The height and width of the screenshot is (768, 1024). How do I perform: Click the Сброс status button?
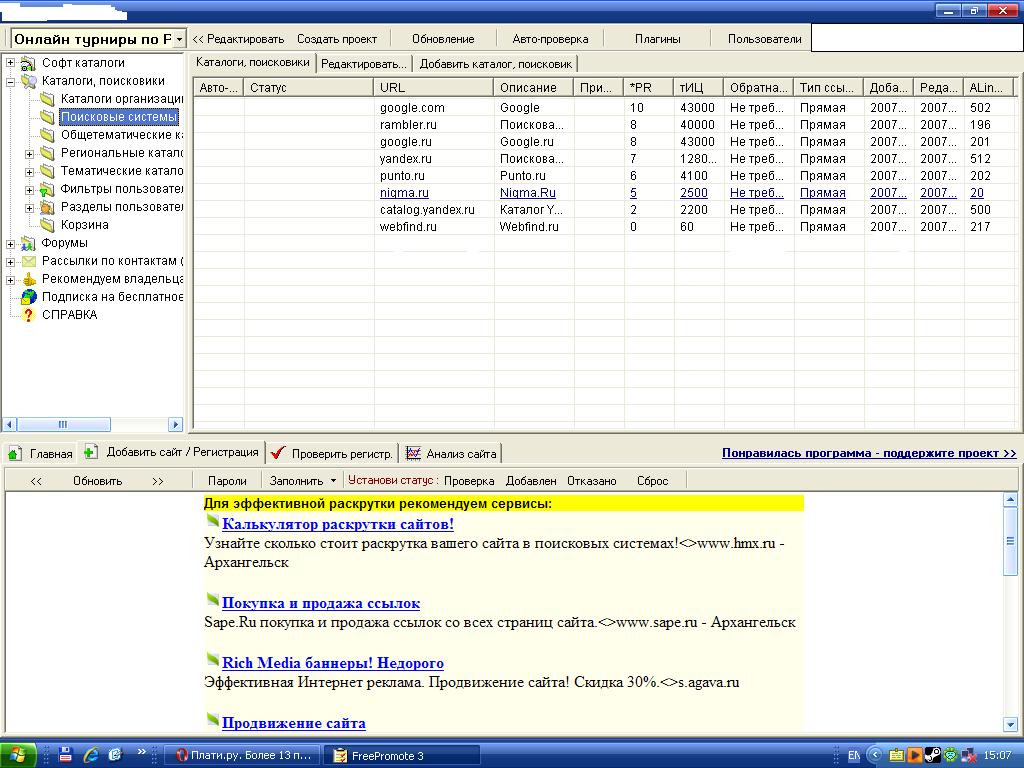tap(652, 481)
